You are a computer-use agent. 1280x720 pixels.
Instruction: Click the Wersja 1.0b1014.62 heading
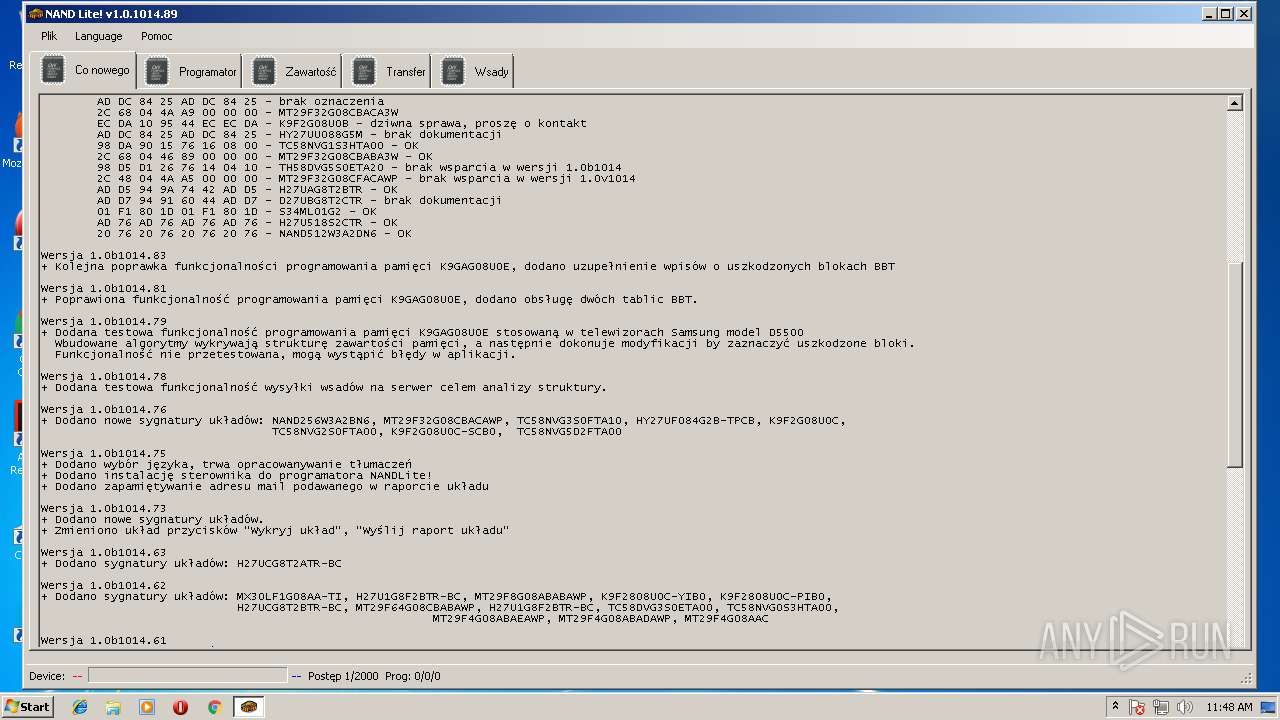pos(104,586)
